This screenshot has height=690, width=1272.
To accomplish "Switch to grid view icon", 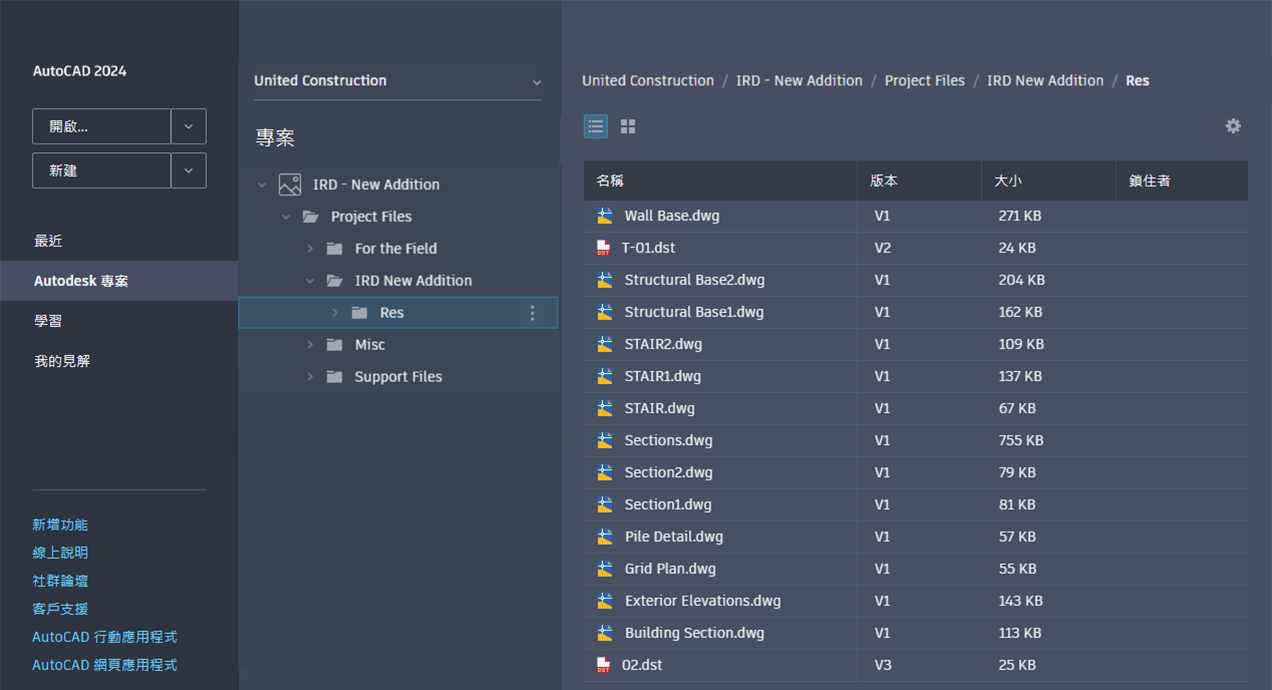I will [x=628, y=126].
